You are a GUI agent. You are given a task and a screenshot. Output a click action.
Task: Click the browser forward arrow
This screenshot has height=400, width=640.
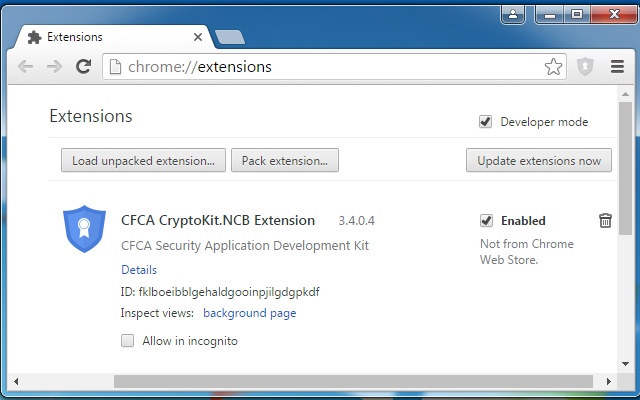click(x=54, y=67)
